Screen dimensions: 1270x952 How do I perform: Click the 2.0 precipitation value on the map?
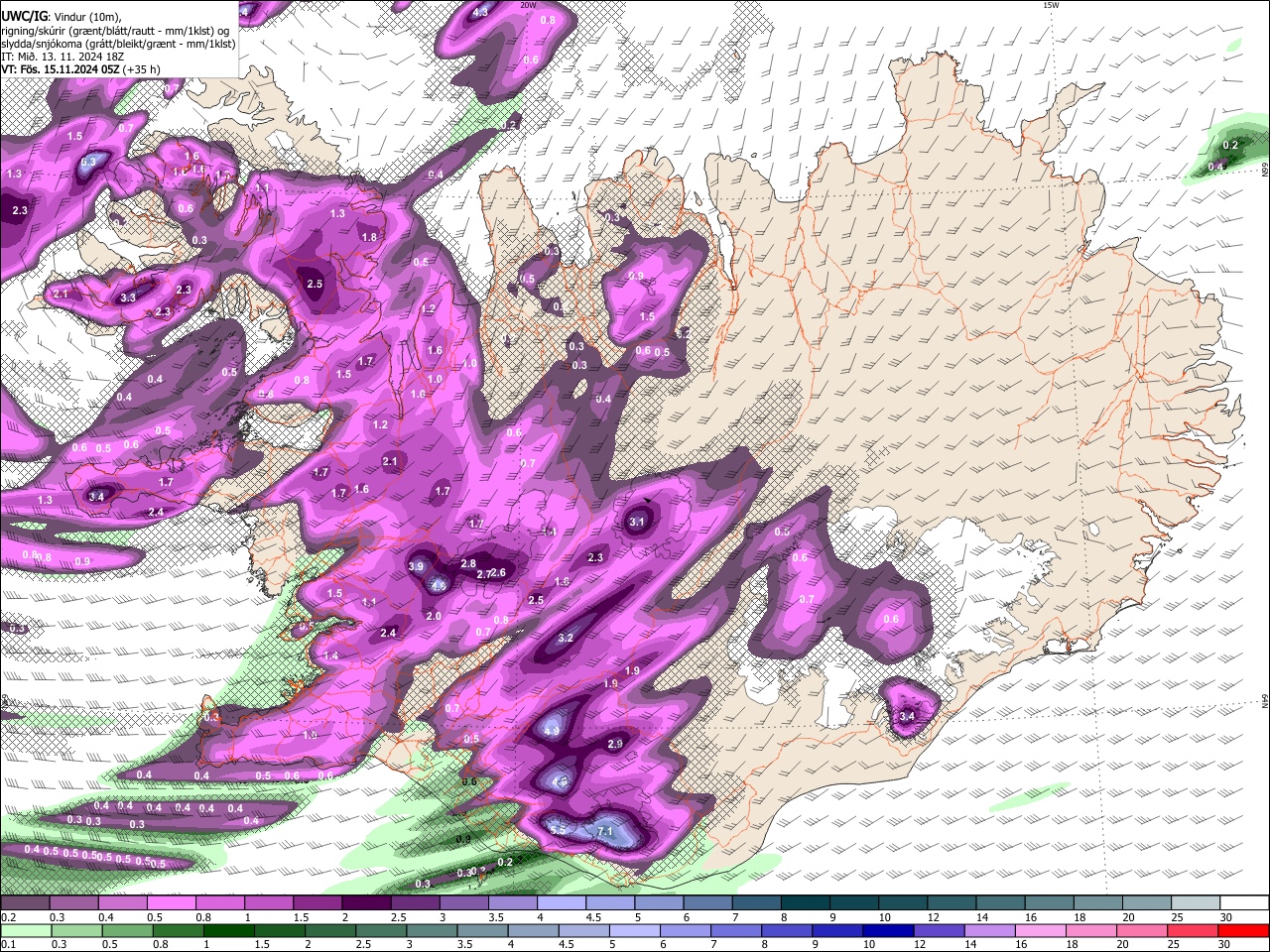pos(434,616)
